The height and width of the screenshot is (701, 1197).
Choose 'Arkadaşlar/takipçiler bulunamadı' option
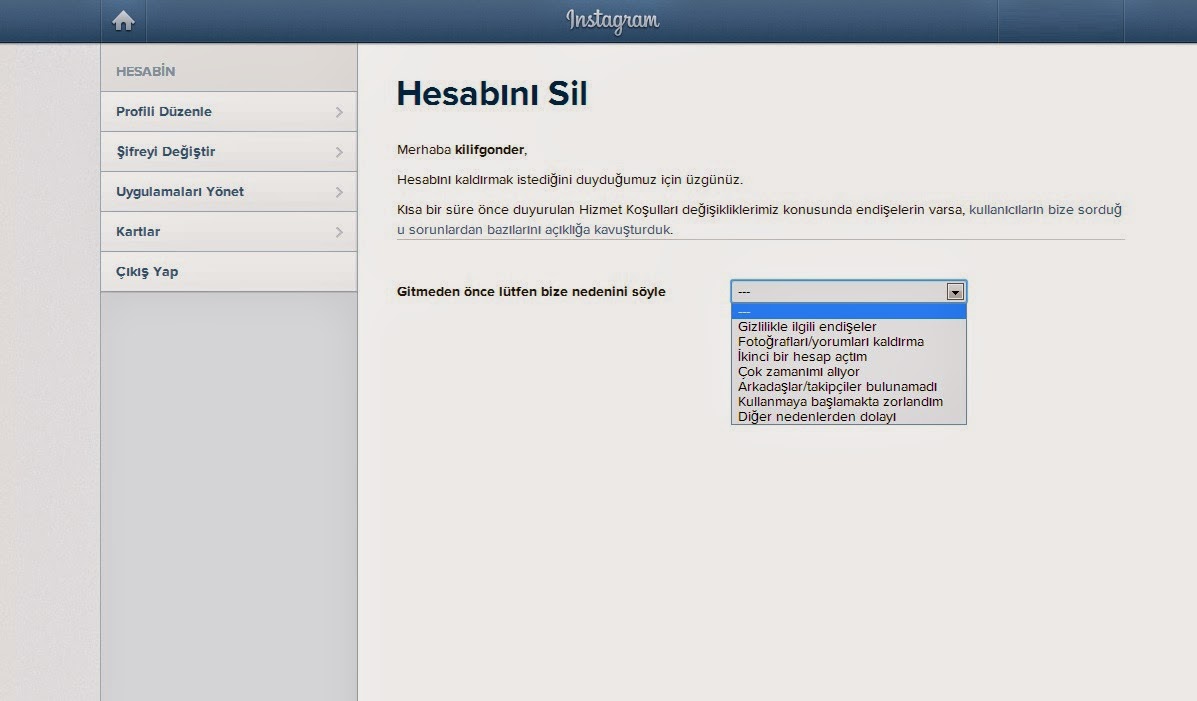pyautogui.click(x=848, y=386)
